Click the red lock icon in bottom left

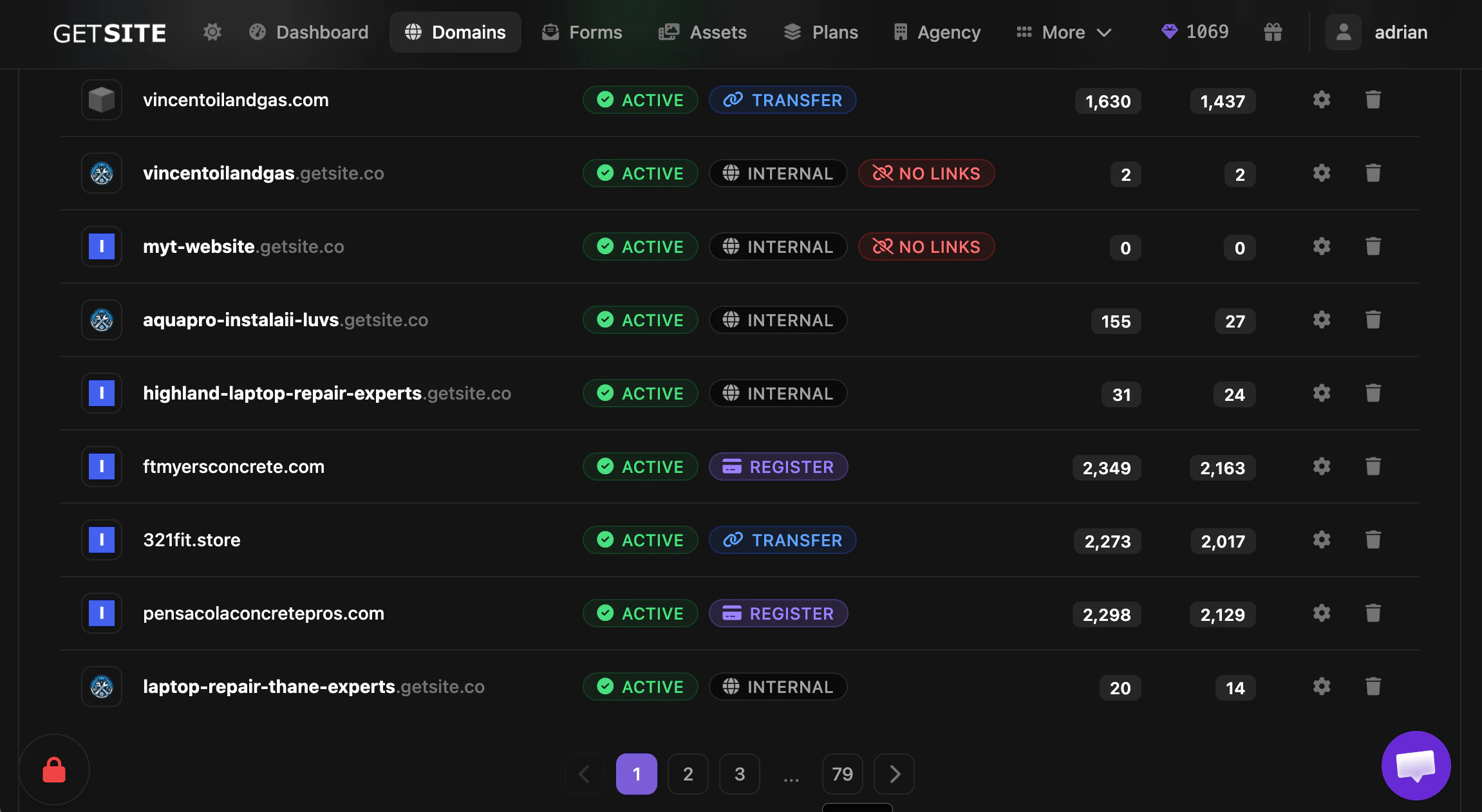point(53,769)
